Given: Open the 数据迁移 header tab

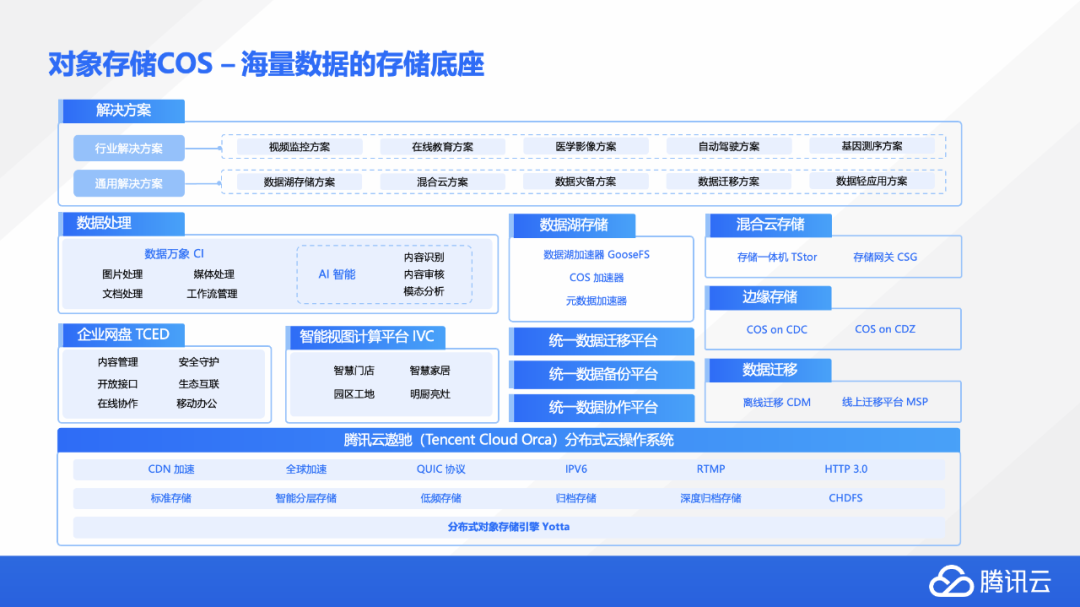Looking at the screenshot, I should 769,370.
